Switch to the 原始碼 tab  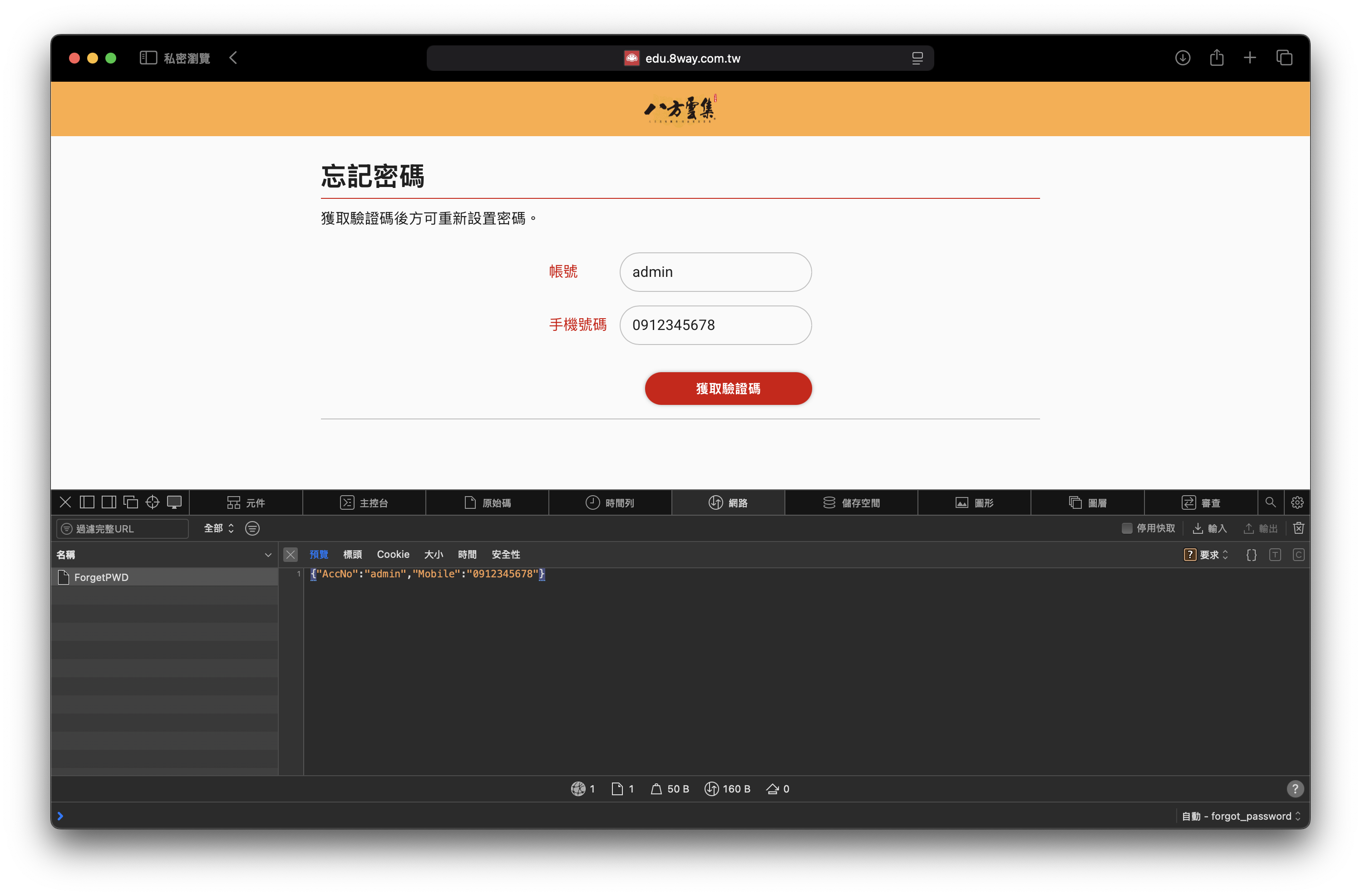pyautogui.click(x=487, y=502)
